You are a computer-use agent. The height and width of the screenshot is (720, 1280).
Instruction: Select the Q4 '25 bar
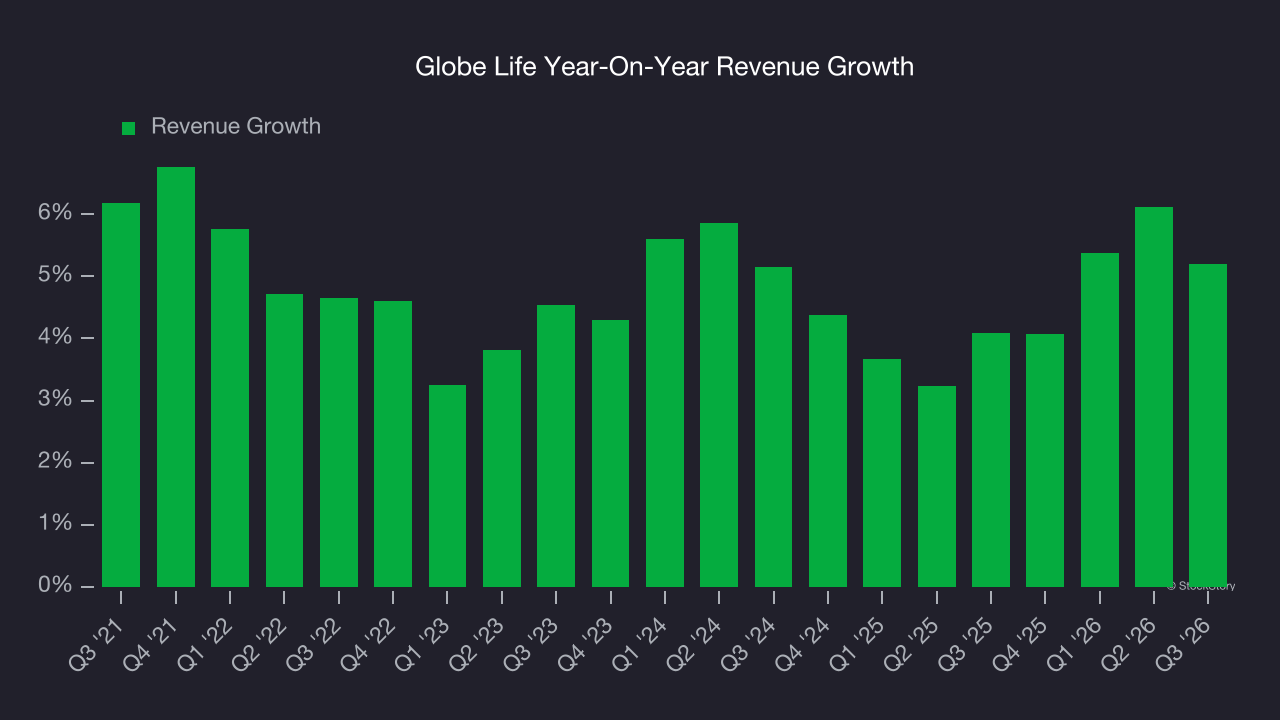click(x=1045, y=460)
